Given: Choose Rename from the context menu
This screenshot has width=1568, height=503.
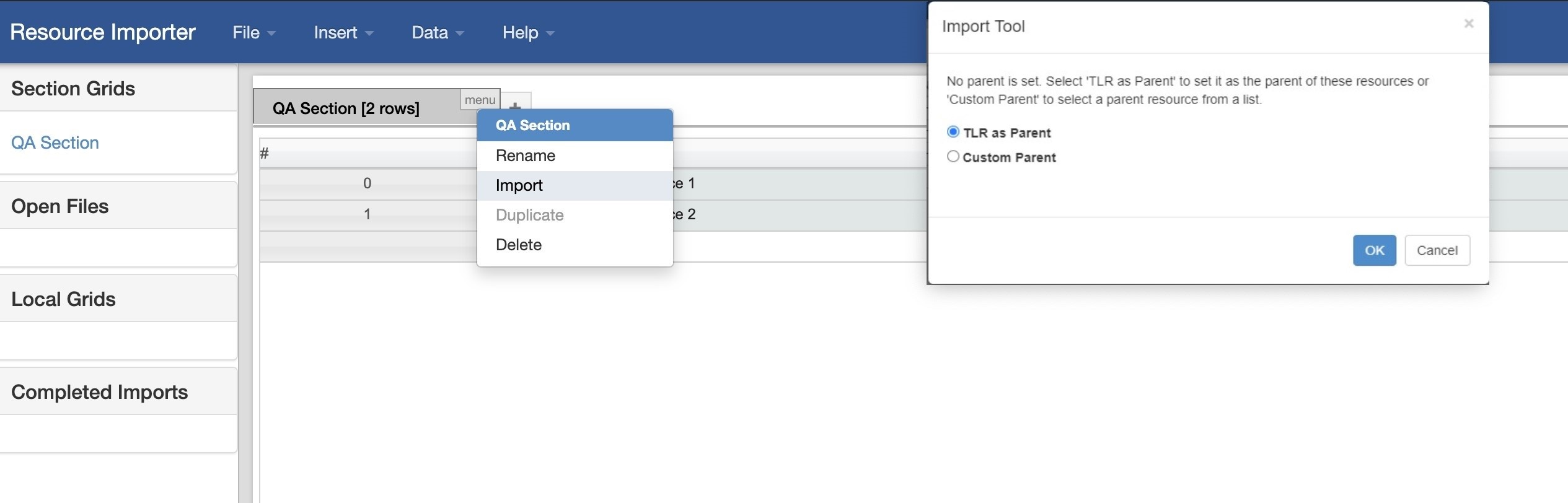Looking at the screenshot, I should 525,155.
